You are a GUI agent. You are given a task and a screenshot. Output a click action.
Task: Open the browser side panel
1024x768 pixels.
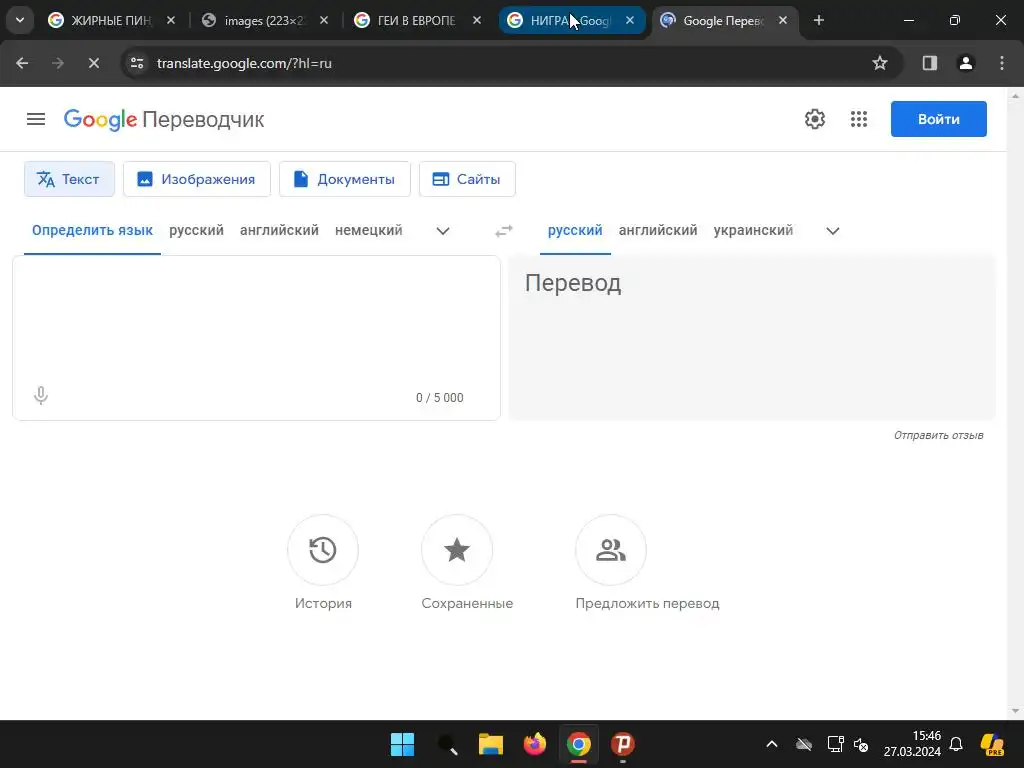coord(929,63)
